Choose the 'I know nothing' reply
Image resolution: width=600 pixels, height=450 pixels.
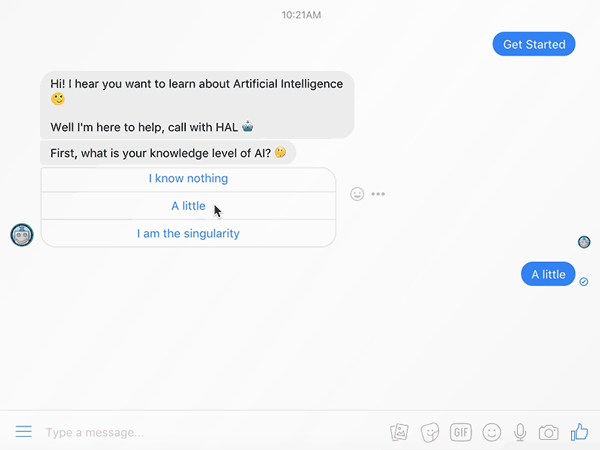(x=188, y=179)
